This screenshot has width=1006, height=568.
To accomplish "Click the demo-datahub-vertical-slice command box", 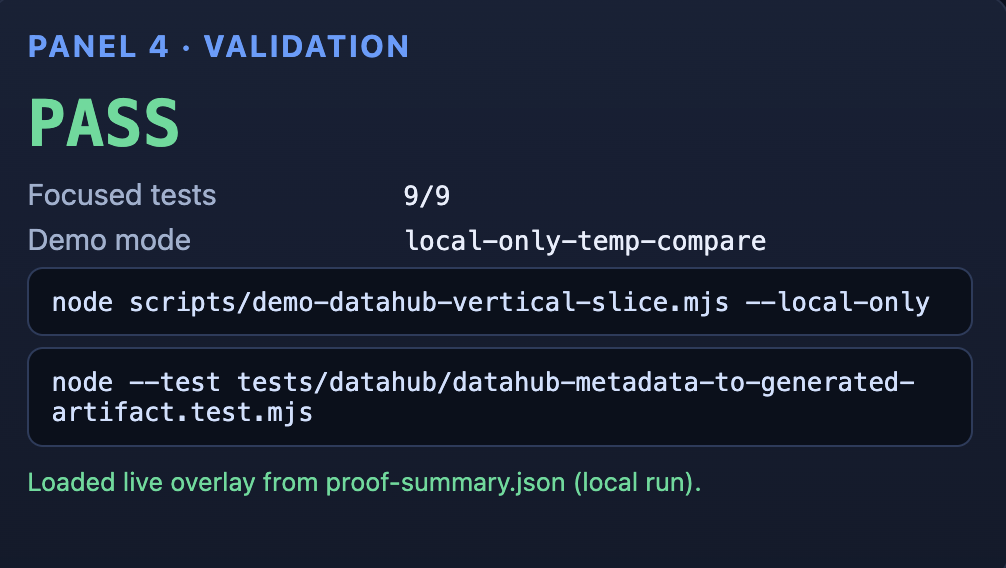I will pyautogui.click(x=500, y=302).
